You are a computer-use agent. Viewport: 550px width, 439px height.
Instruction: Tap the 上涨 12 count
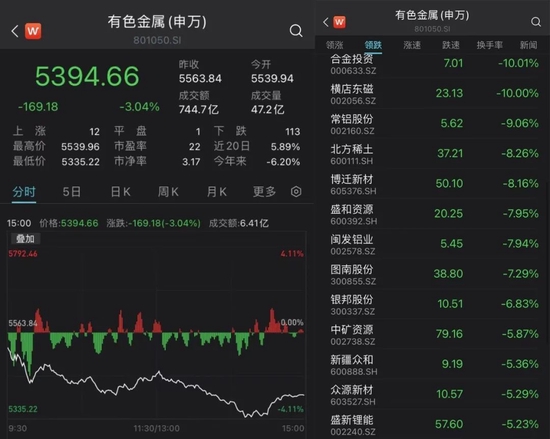[x=94, y=131]
